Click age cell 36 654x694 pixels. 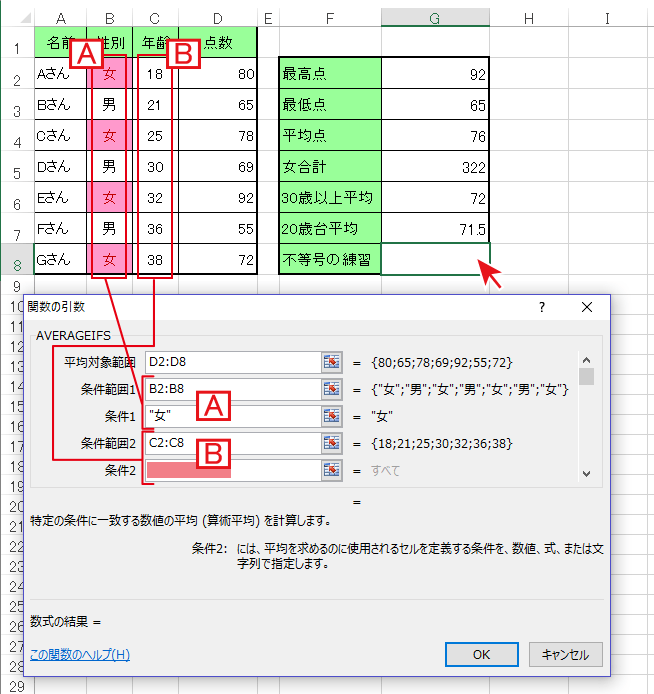[155, 228]
